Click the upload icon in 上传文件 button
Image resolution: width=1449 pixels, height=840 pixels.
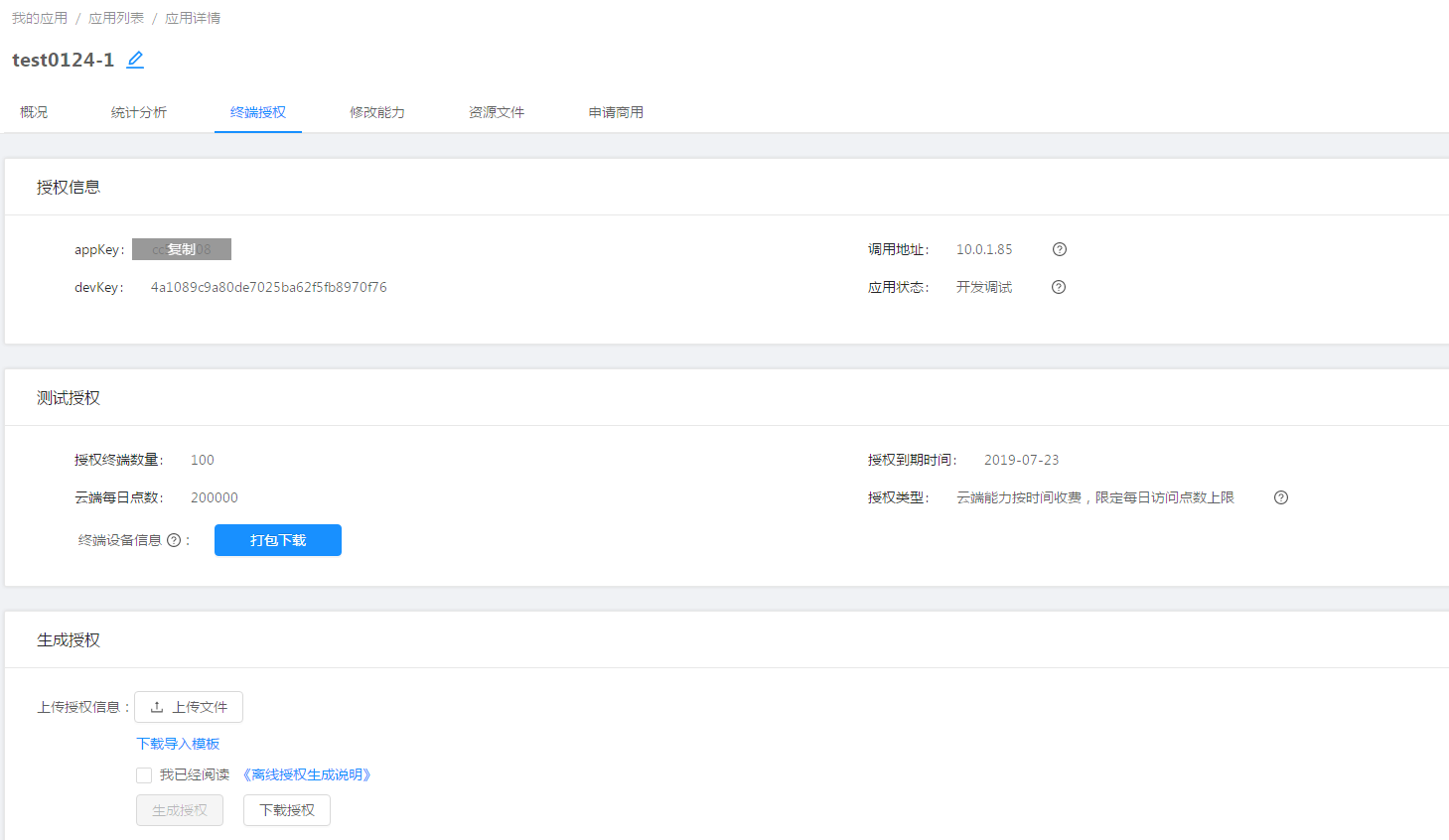coord(159,707)
